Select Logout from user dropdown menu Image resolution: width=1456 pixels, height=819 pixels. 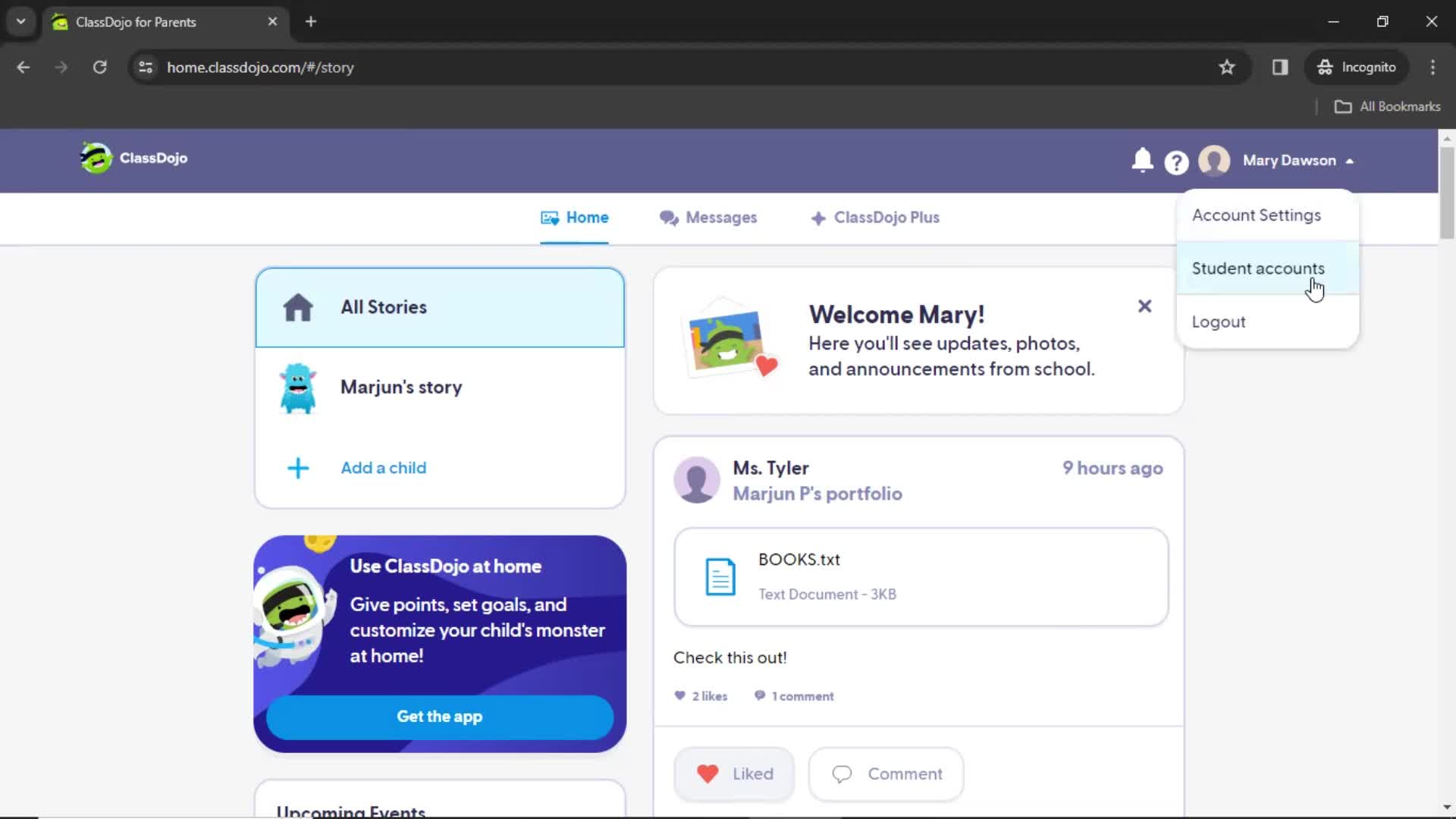(1219, 321)
